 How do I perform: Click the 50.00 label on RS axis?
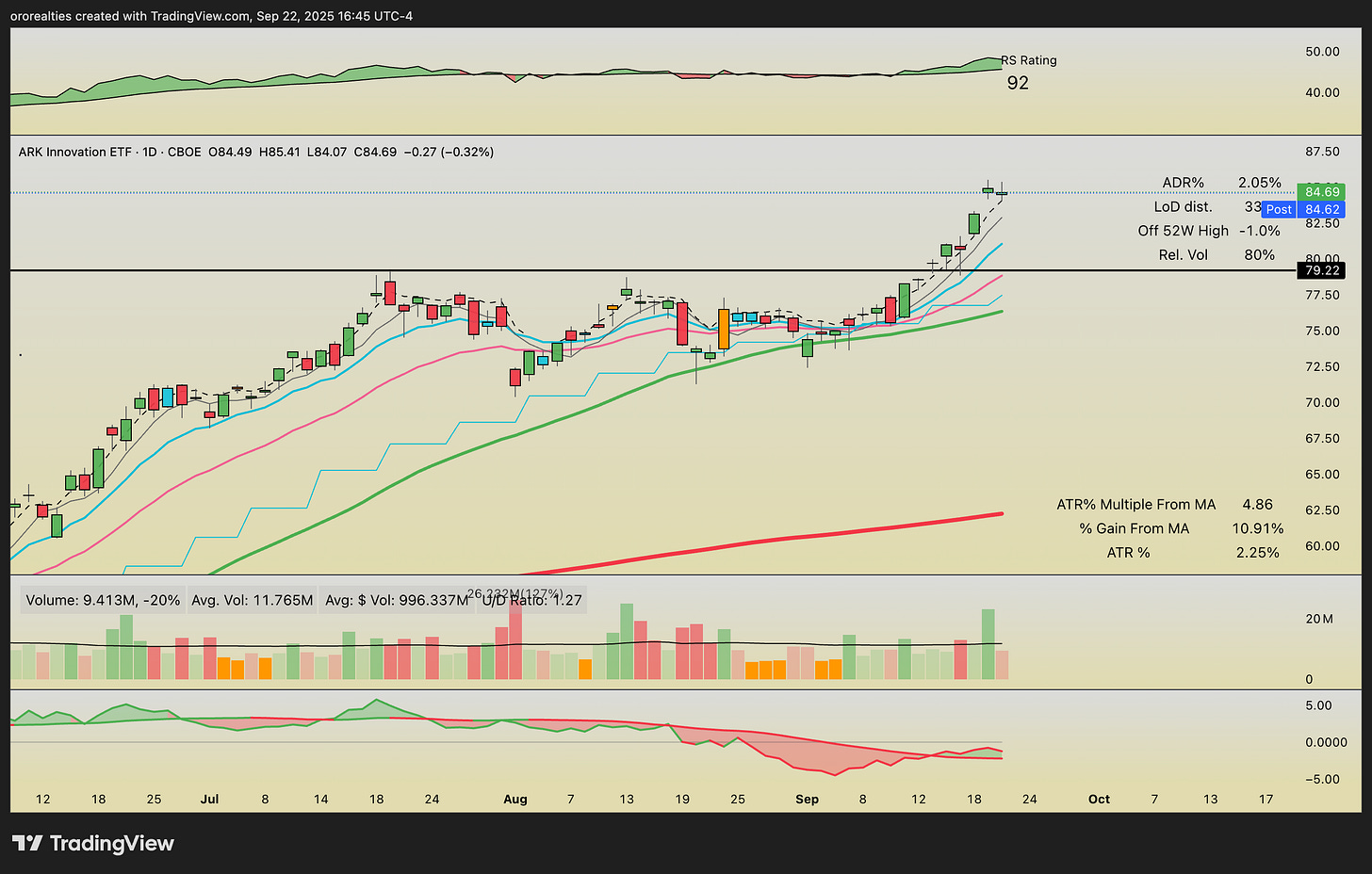pyautogui.click(x=1322, y=52)
